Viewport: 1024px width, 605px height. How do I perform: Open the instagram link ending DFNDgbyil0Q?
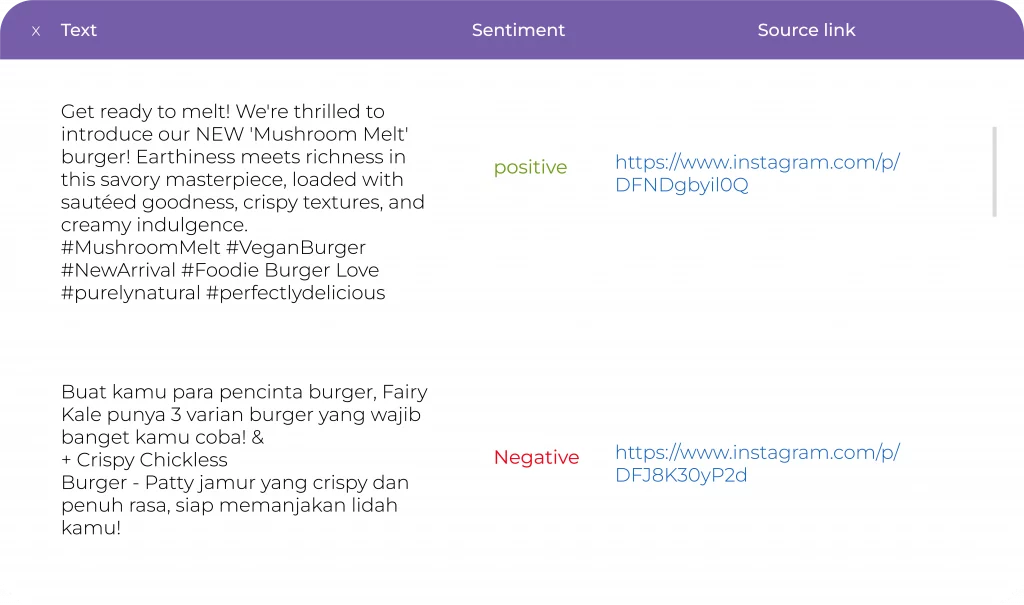[x=757, y=173]
